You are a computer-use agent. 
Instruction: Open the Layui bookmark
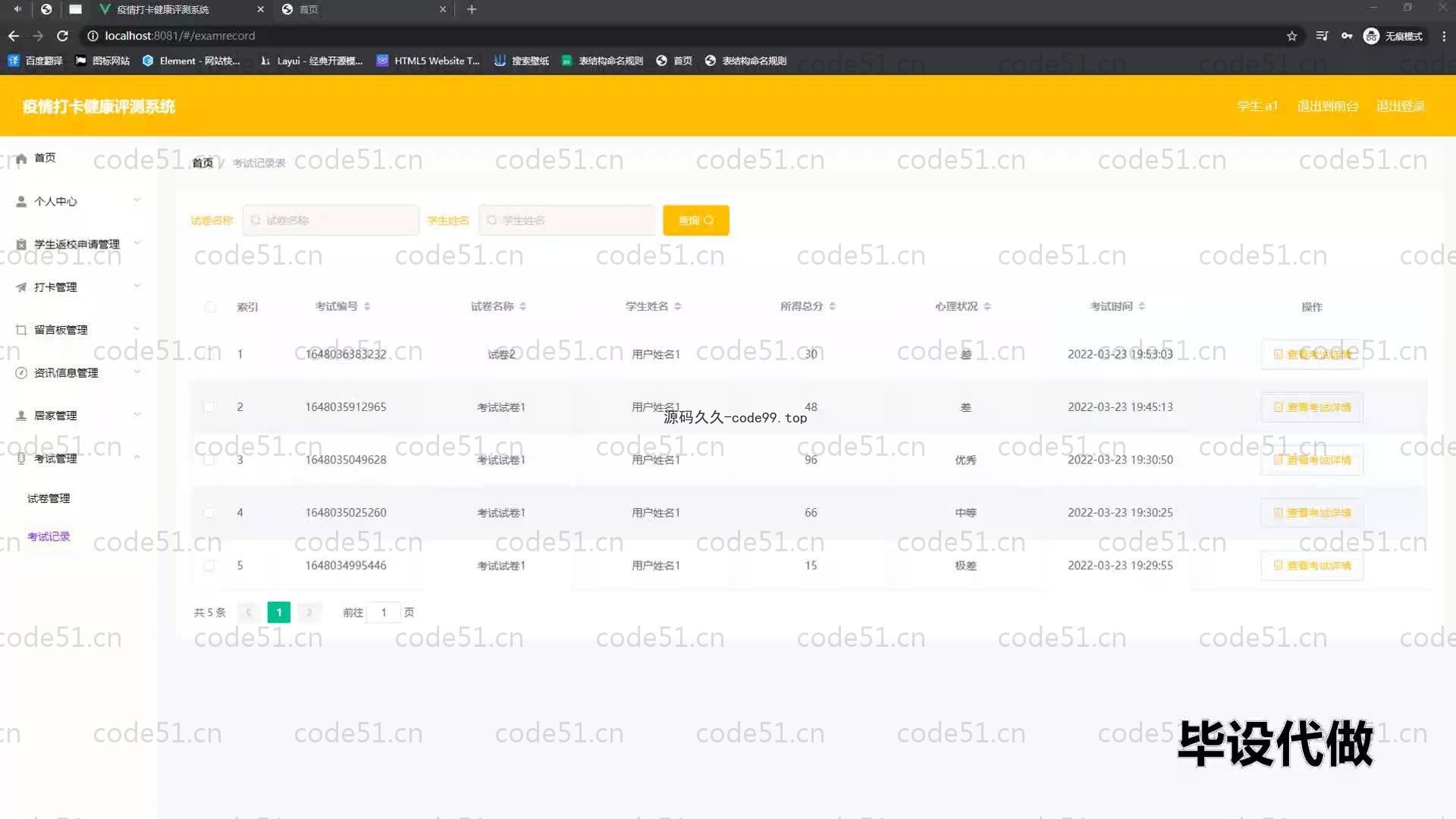[x=311, y=61]
